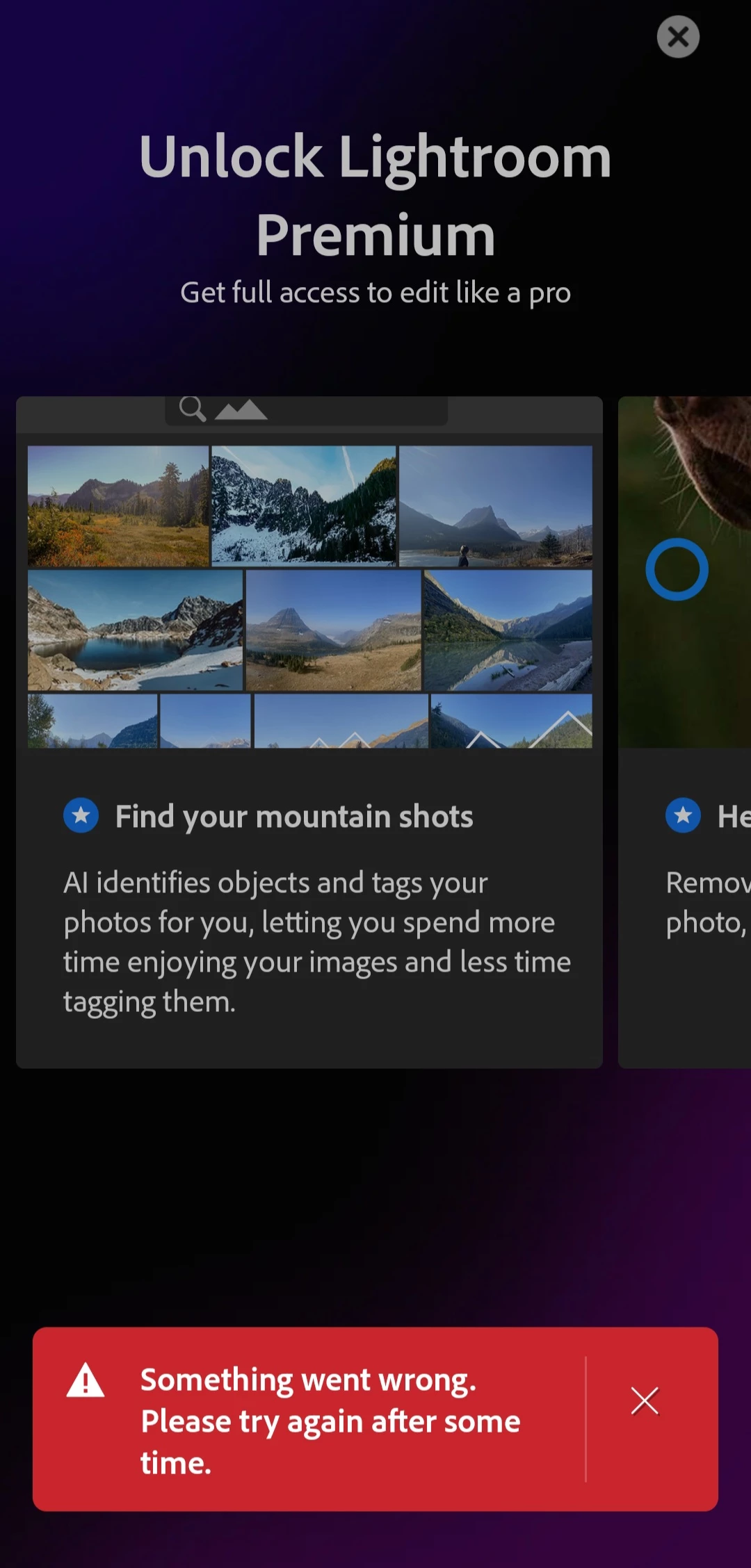The image size is (751, 1568).
Task: Select the alpine lake with snow thumbnail
Action: [136, 630]
